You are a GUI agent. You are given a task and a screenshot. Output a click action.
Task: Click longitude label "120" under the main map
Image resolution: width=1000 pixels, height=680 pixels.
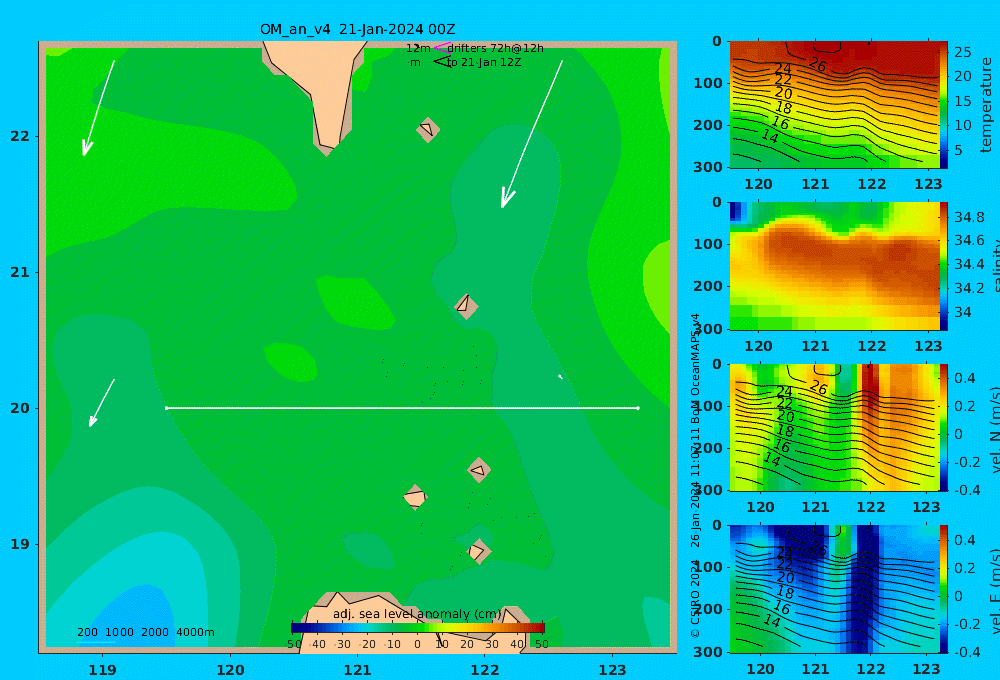(230, 670)
